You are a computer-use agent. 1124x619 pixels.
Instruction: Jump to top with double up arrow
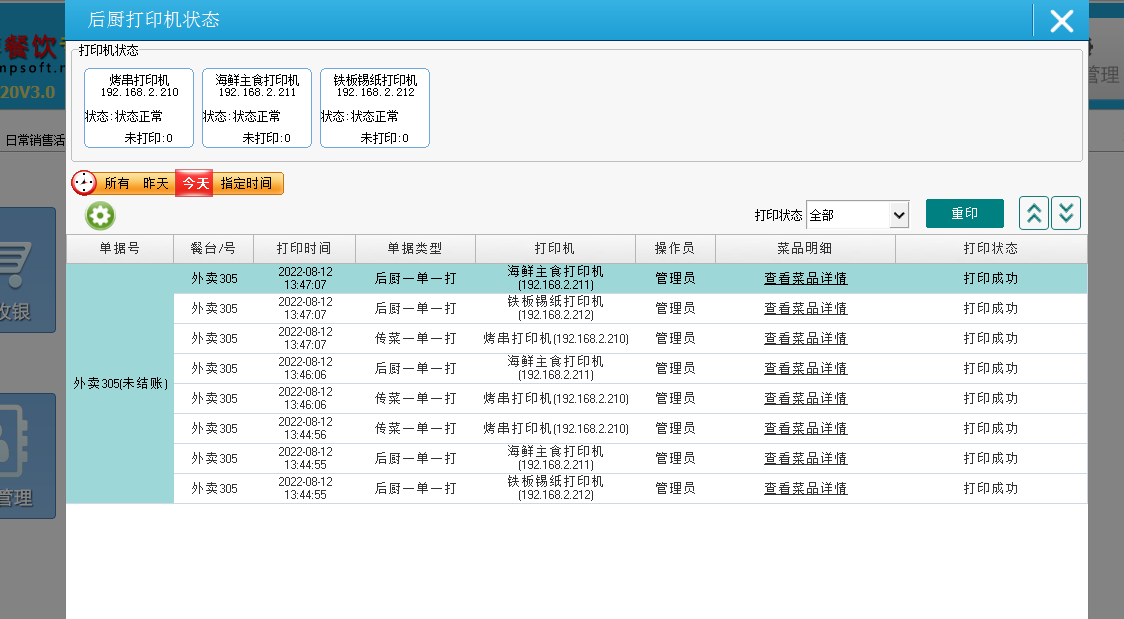pos(1033,213)
